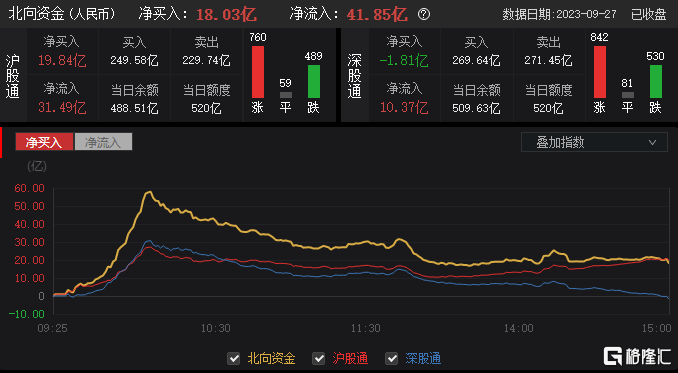The width and height of the screenshot is (678, 373).
Task: Click the 北向资金 legend label
Action: pyautogui.click(x=271, y=358)
